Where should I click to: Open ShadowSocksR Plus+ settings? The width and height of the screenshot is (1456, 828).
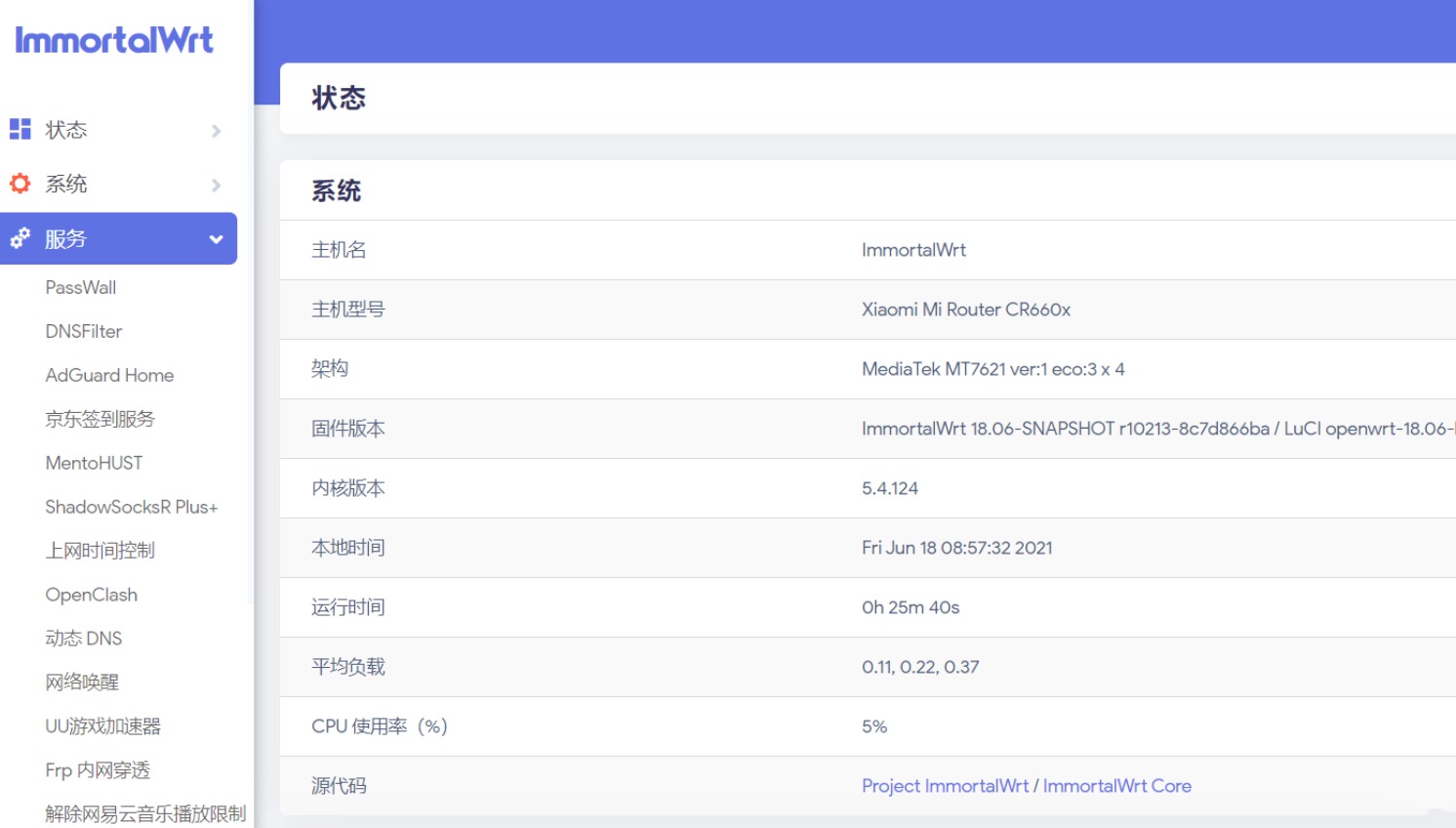click(x=131, y=506)
